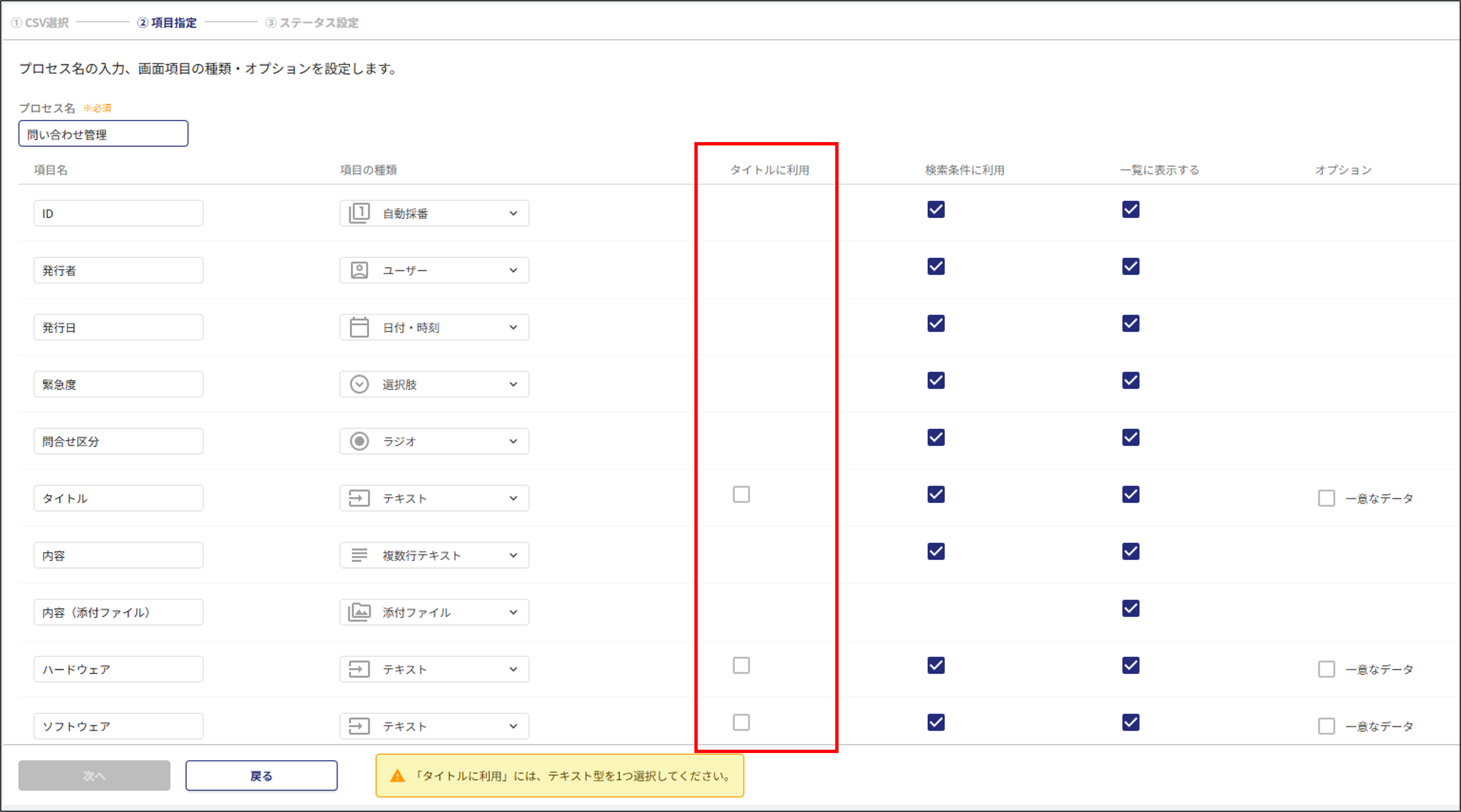This screenshot has width=1461, height=812.
Task: Click the 次へ button
Action: pos(94,776)
